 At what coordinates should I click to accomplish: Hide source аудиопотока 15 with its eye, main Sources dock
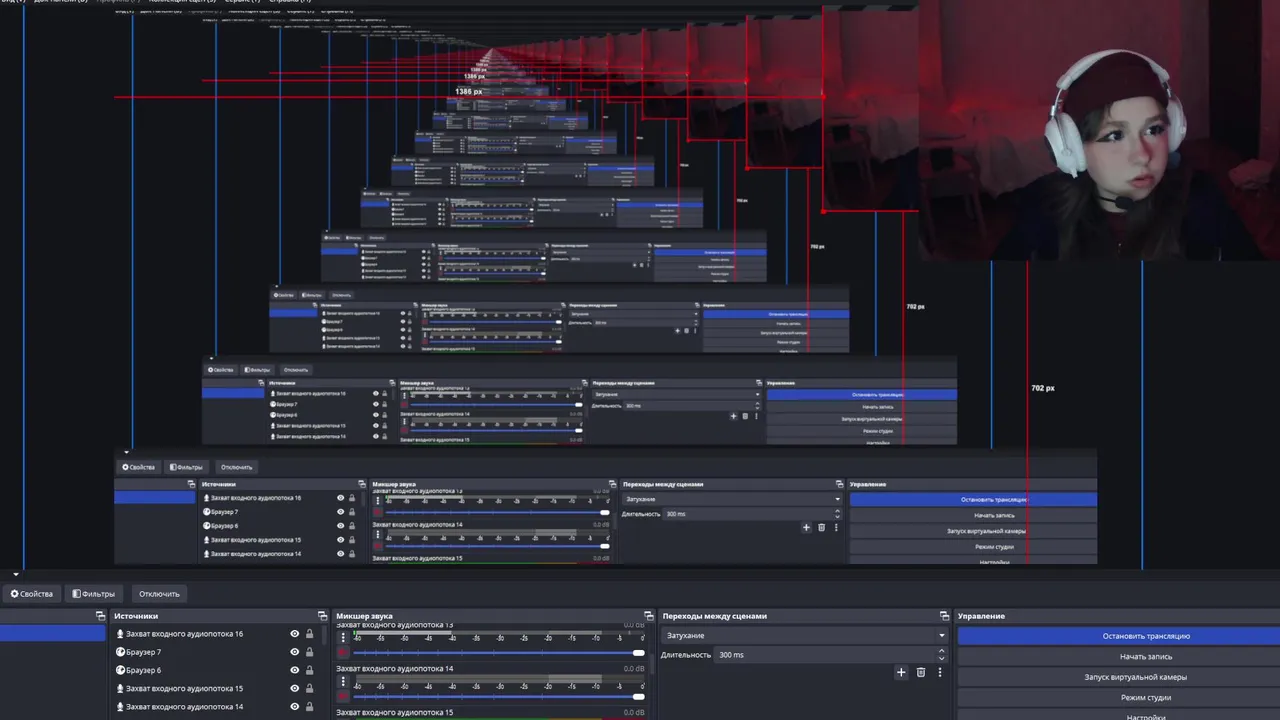click(x=295, y=688)
